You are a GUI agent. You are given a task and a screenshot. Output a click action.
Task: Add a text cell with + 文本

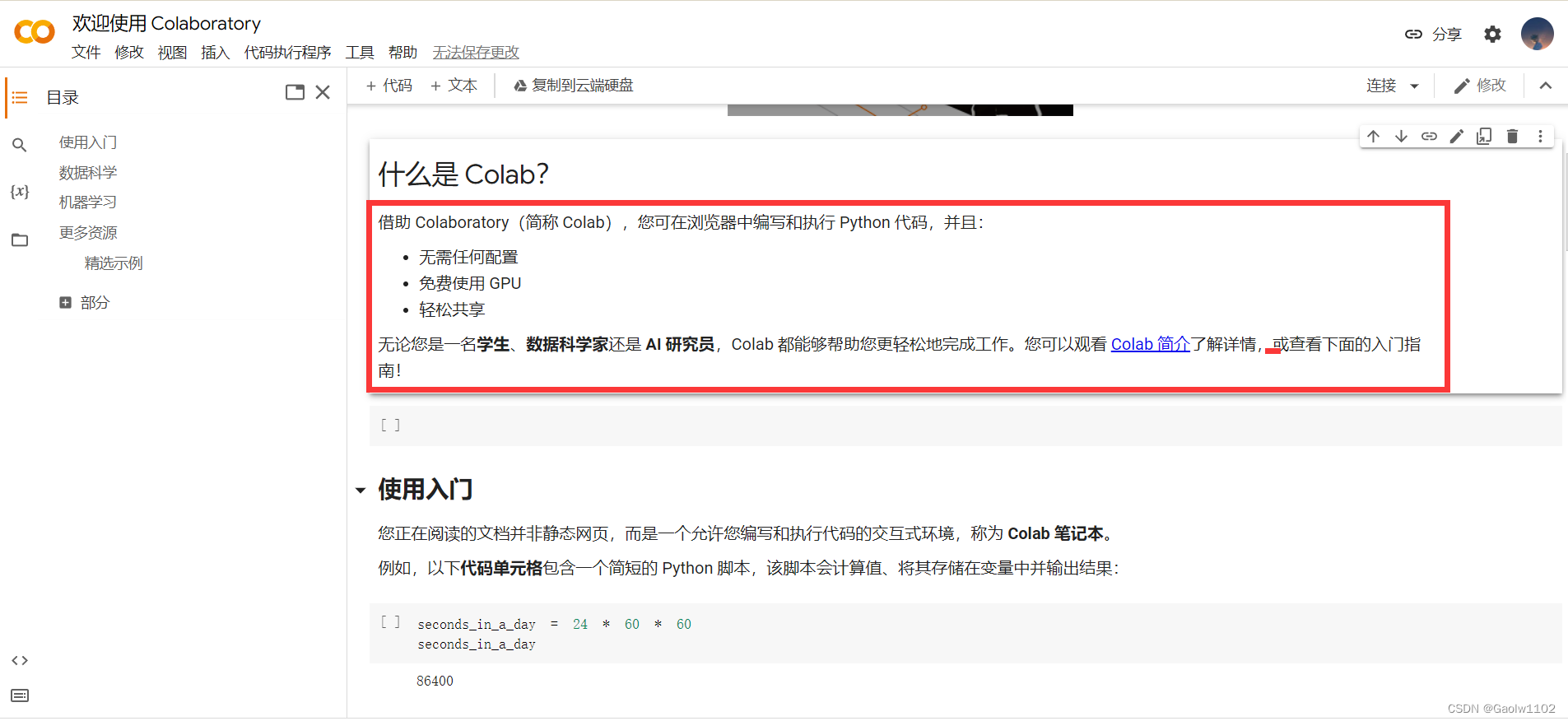point(454,86)
